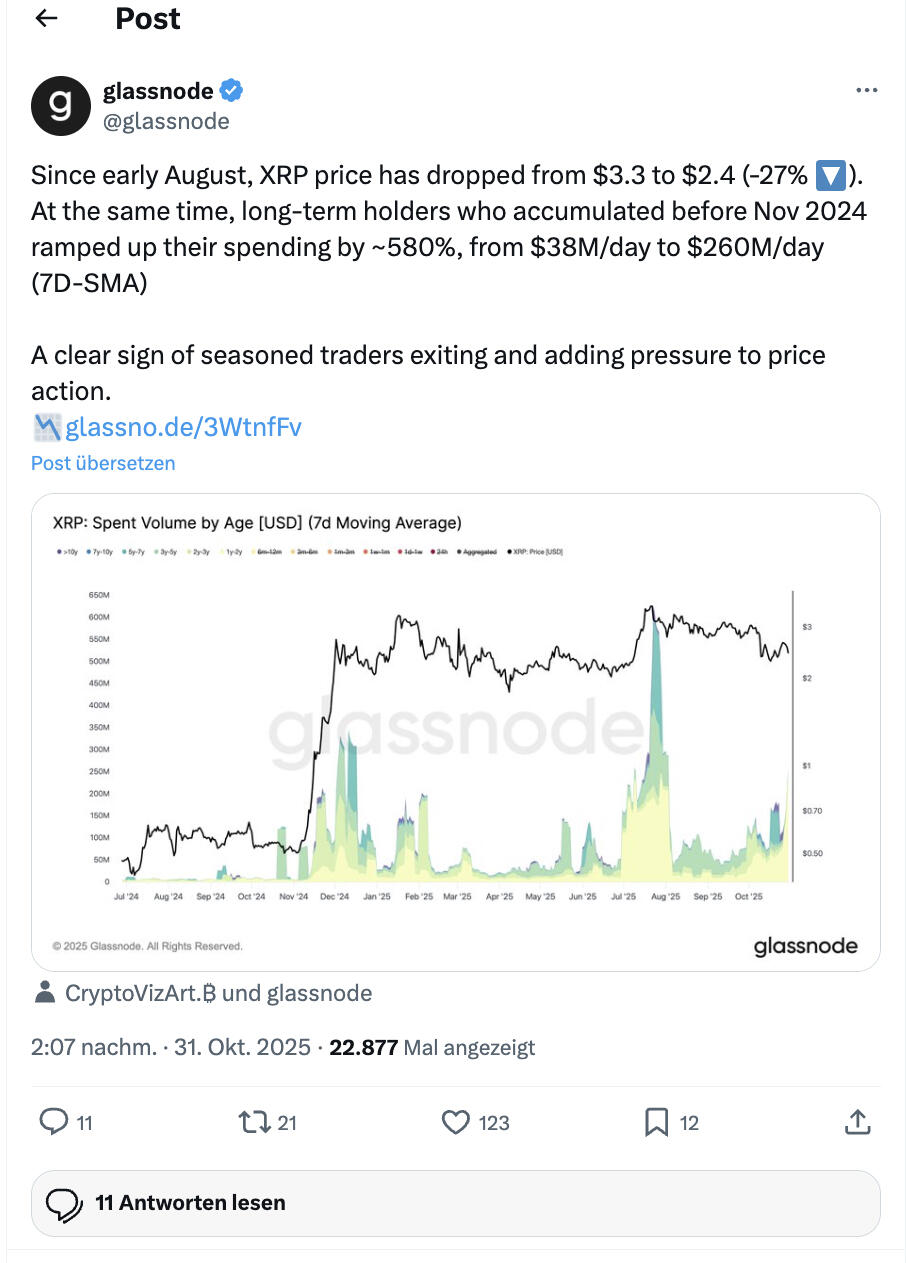Open the glassnode profile avatar

(61, 105)
